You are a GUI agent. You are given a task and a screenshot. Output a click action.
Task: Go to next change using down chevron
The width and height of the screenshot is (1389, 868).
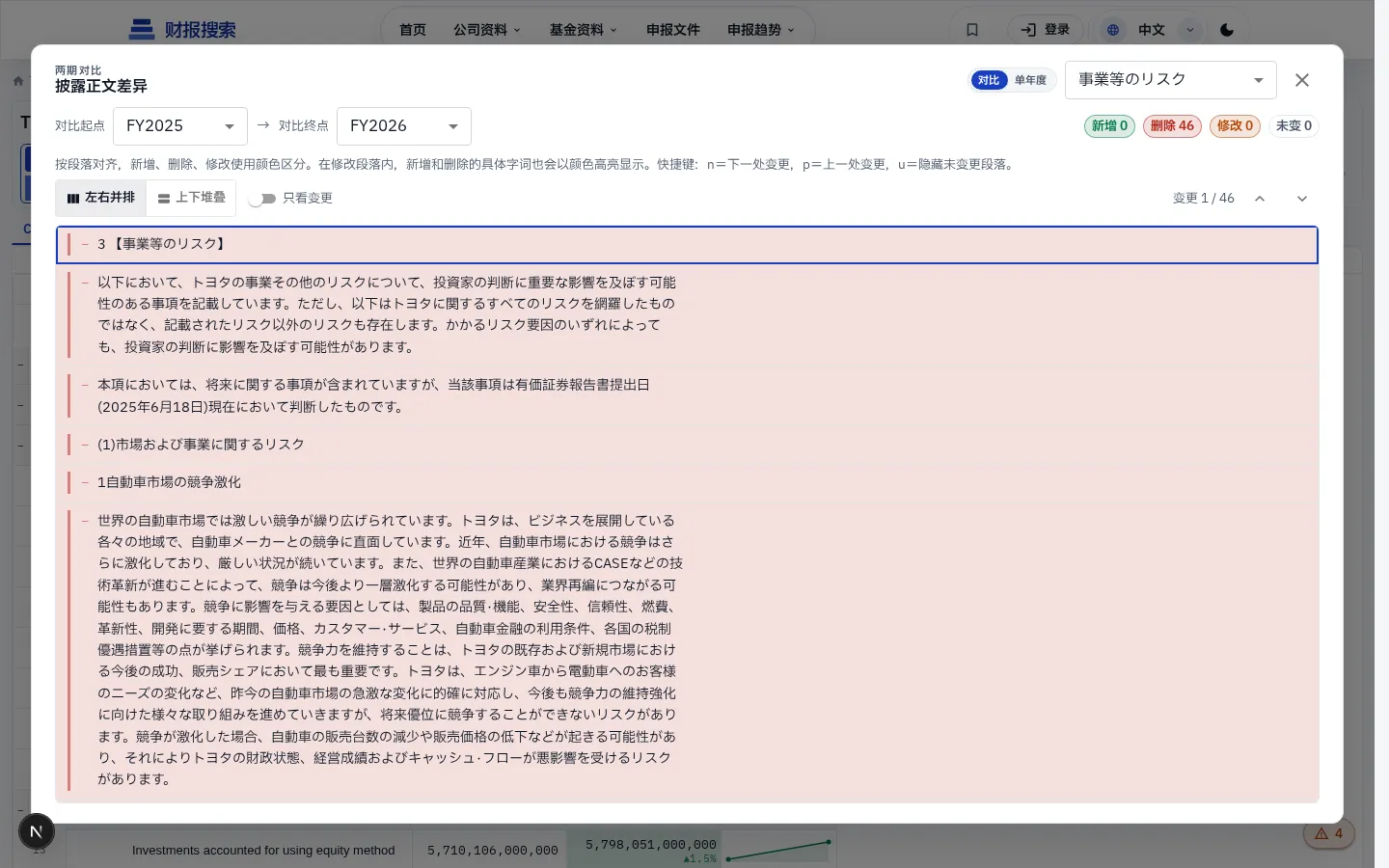[x=1301, y=199]
